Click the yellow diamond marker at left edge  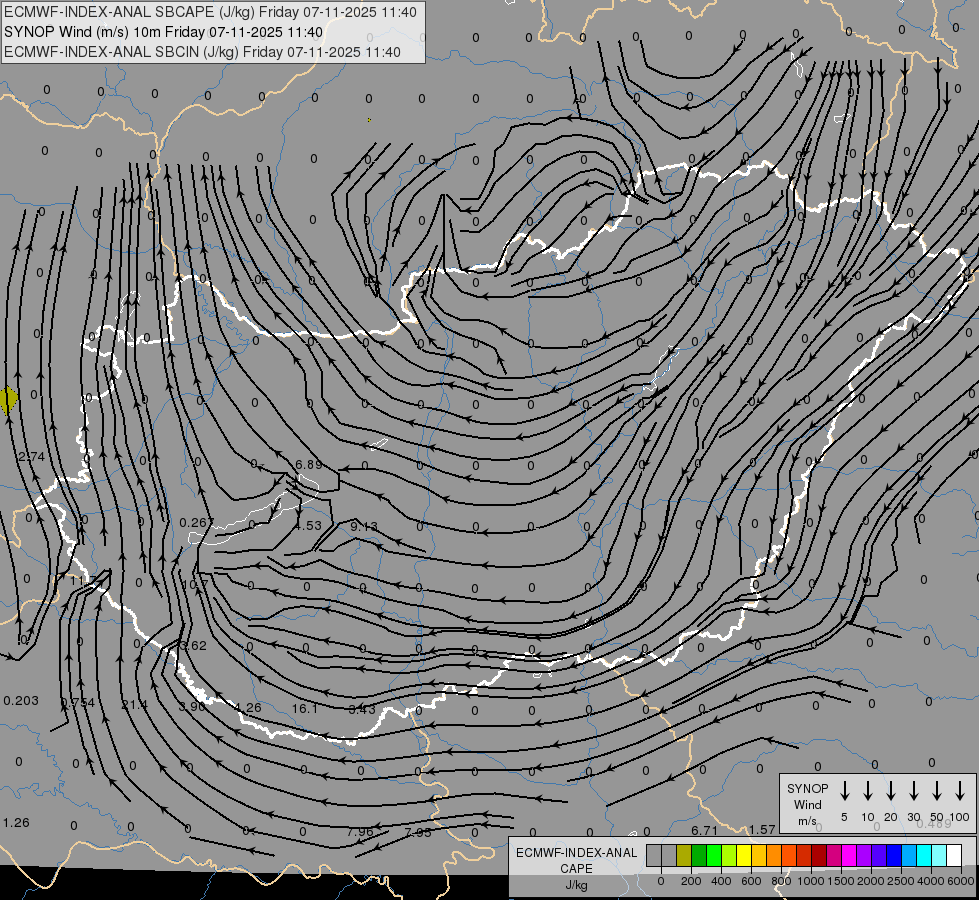click(x=8, y=400)
